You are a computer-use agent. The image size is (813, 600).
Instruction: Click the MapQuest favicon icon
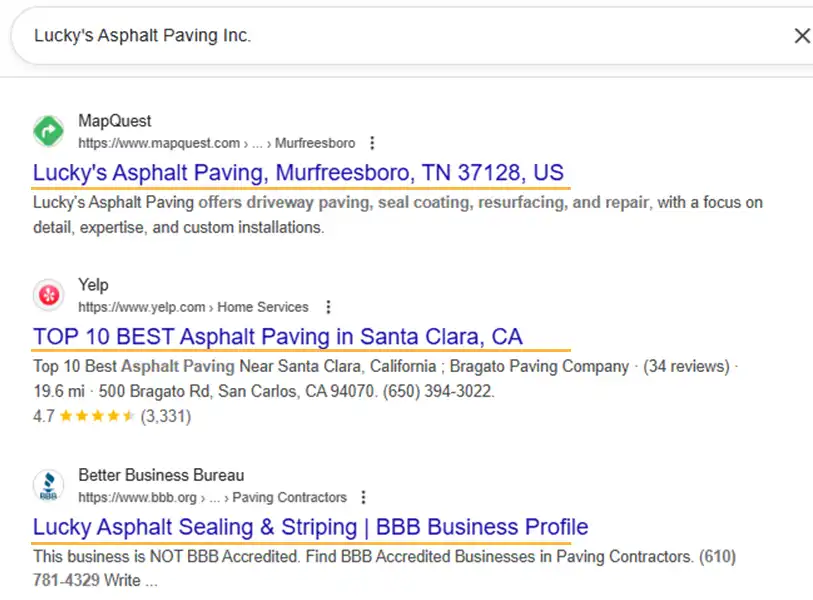(48, 131)
